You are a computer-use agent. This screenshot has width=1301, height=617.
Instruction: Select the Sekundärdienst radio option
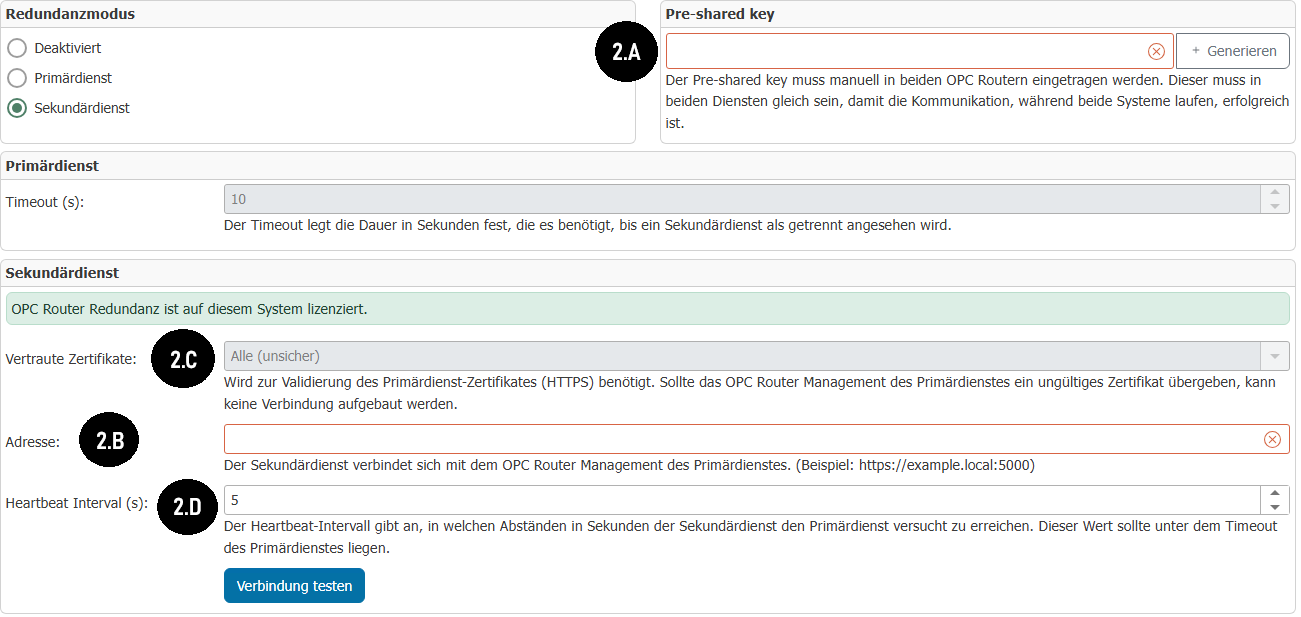[x=17, y=108]
